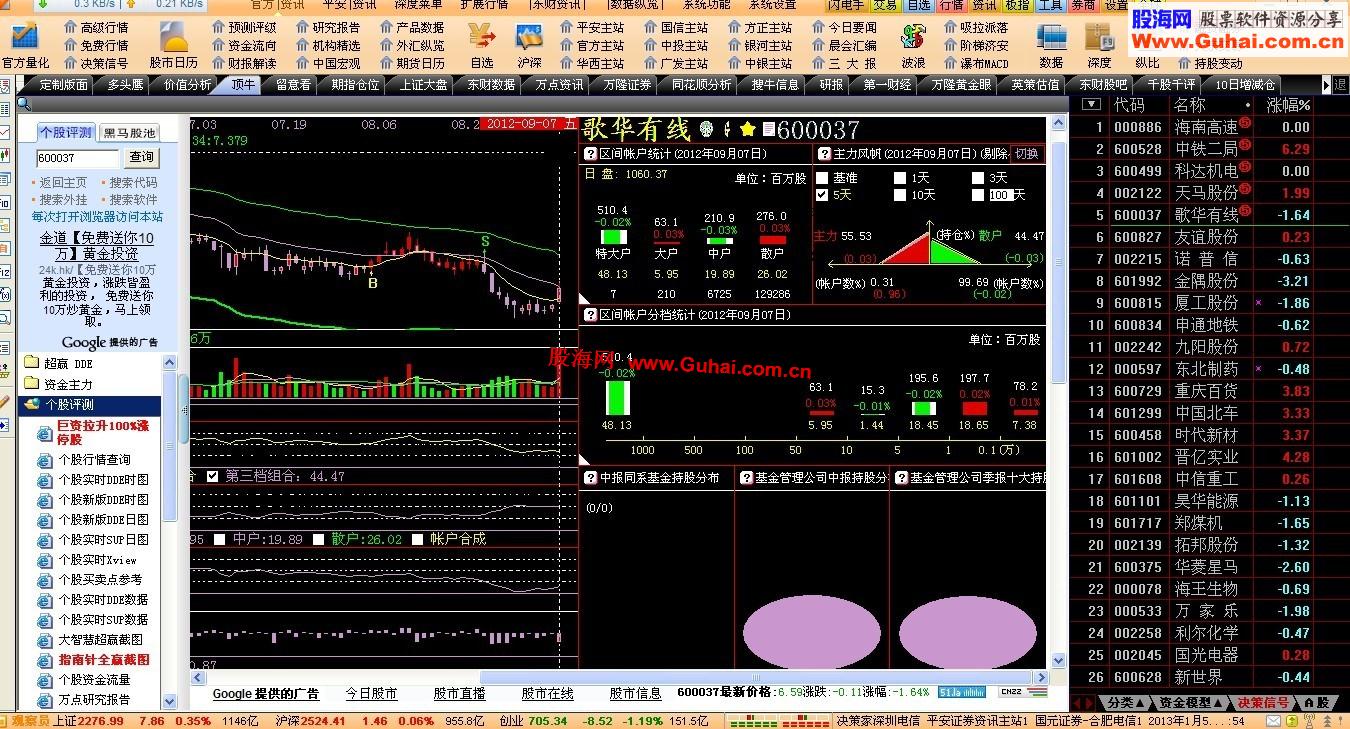Toggle the 100天 checkbox
This screenshot has height=729, width=1350.
(978, 195)
